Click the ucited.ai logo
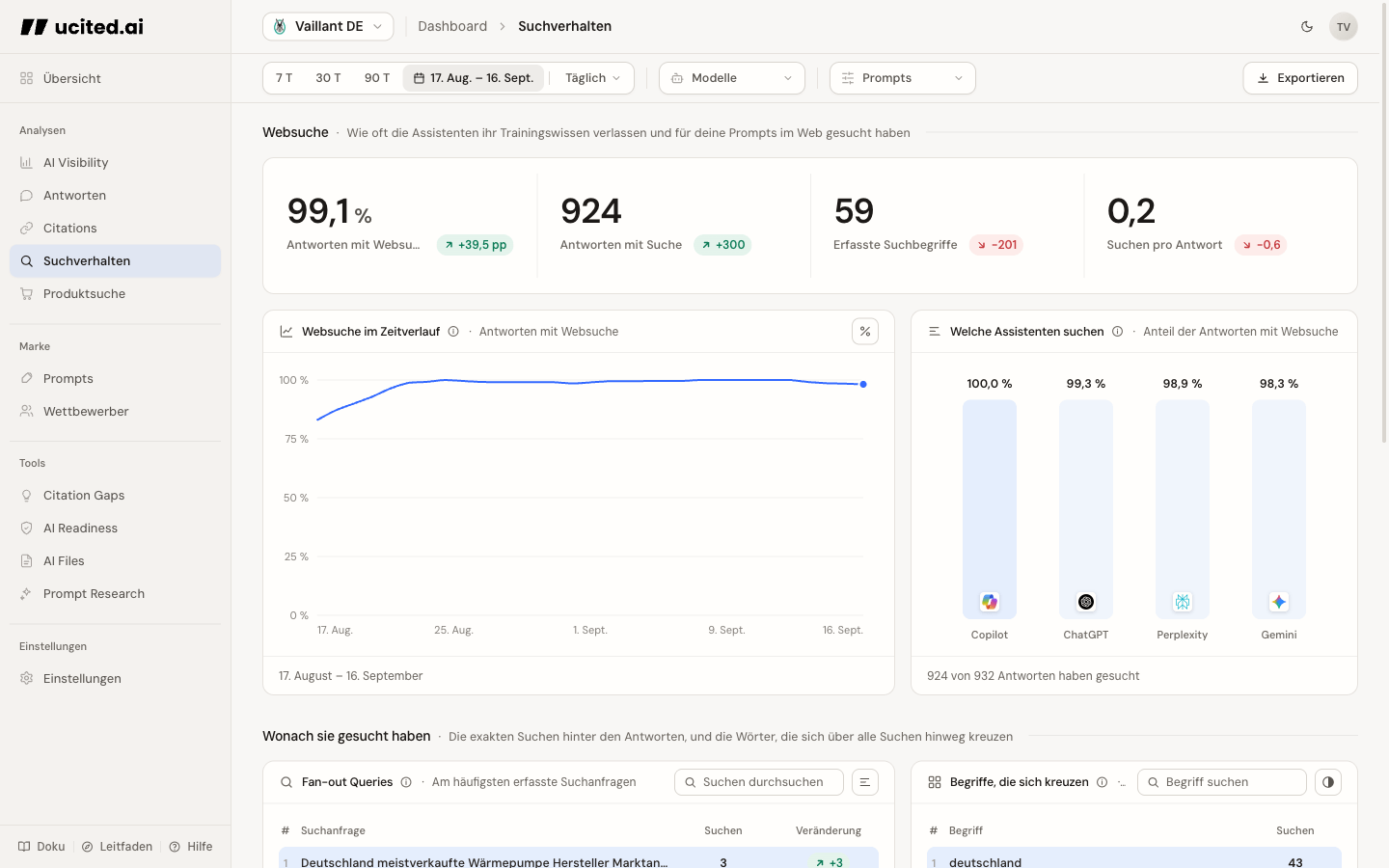The width and height of the screenshot is (1389, 868). click(x=82, y=27)
